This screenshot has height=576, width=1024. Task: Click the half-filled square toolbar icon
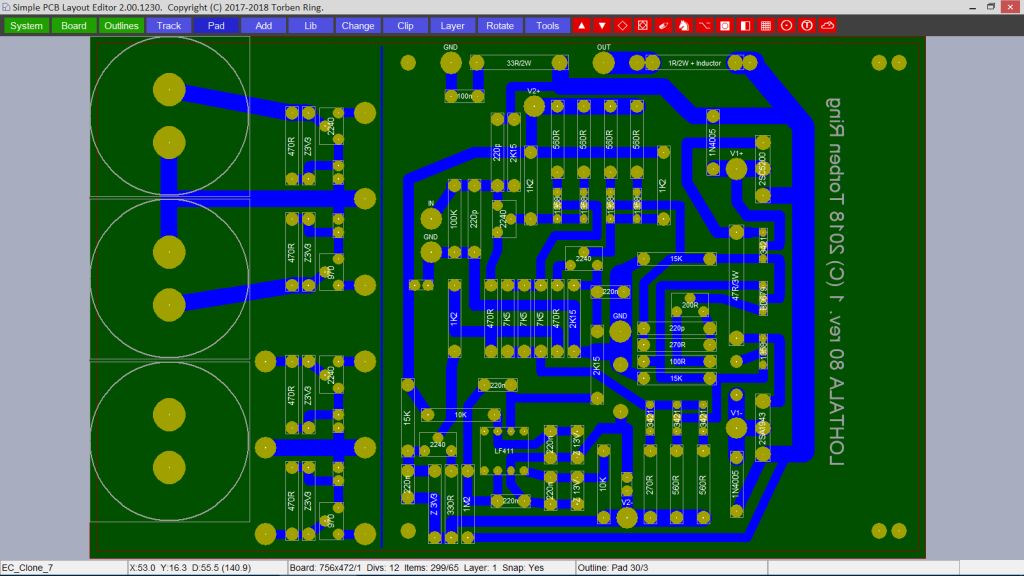click(x=745, y=25)
